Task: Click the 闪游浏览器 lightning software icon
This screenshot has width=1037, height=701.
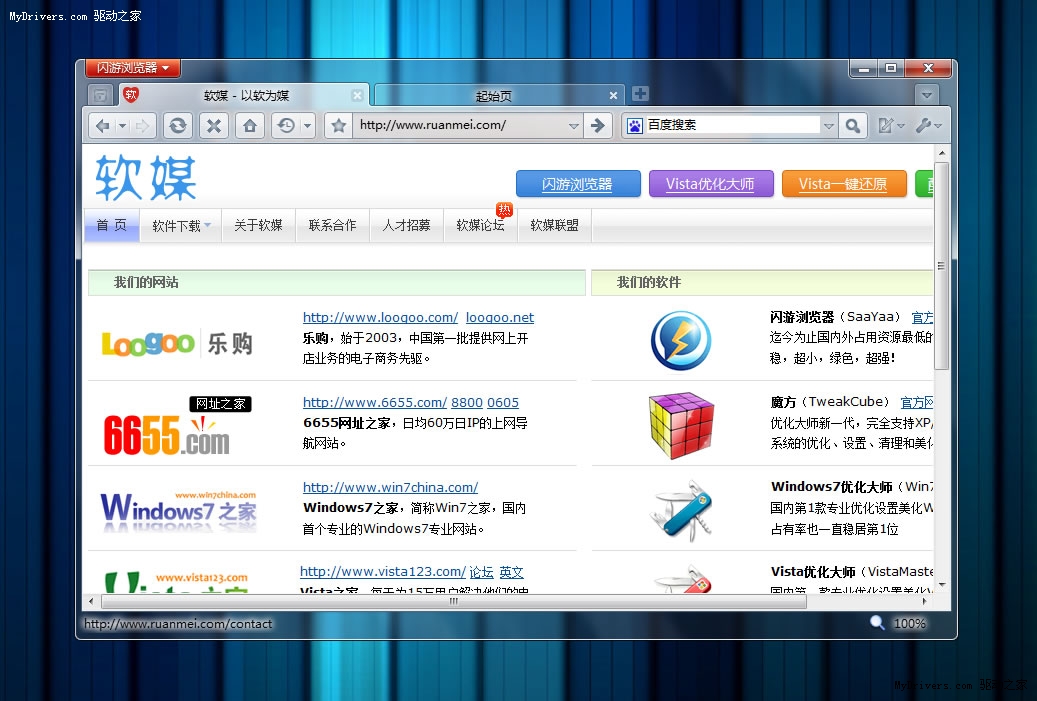Action: click(x=681, y=341)
